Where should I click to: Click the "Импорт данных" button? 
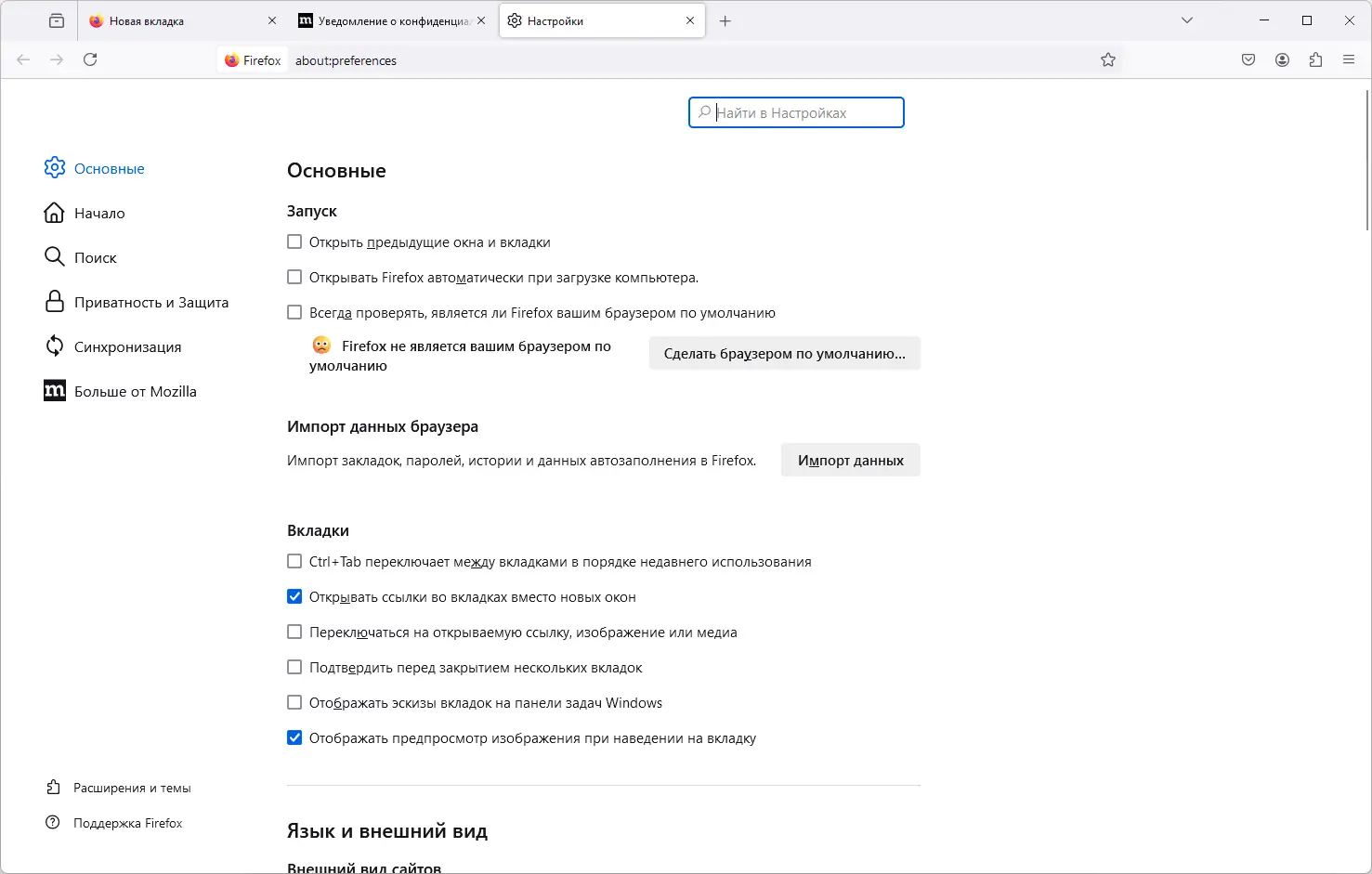click(850, 461)
